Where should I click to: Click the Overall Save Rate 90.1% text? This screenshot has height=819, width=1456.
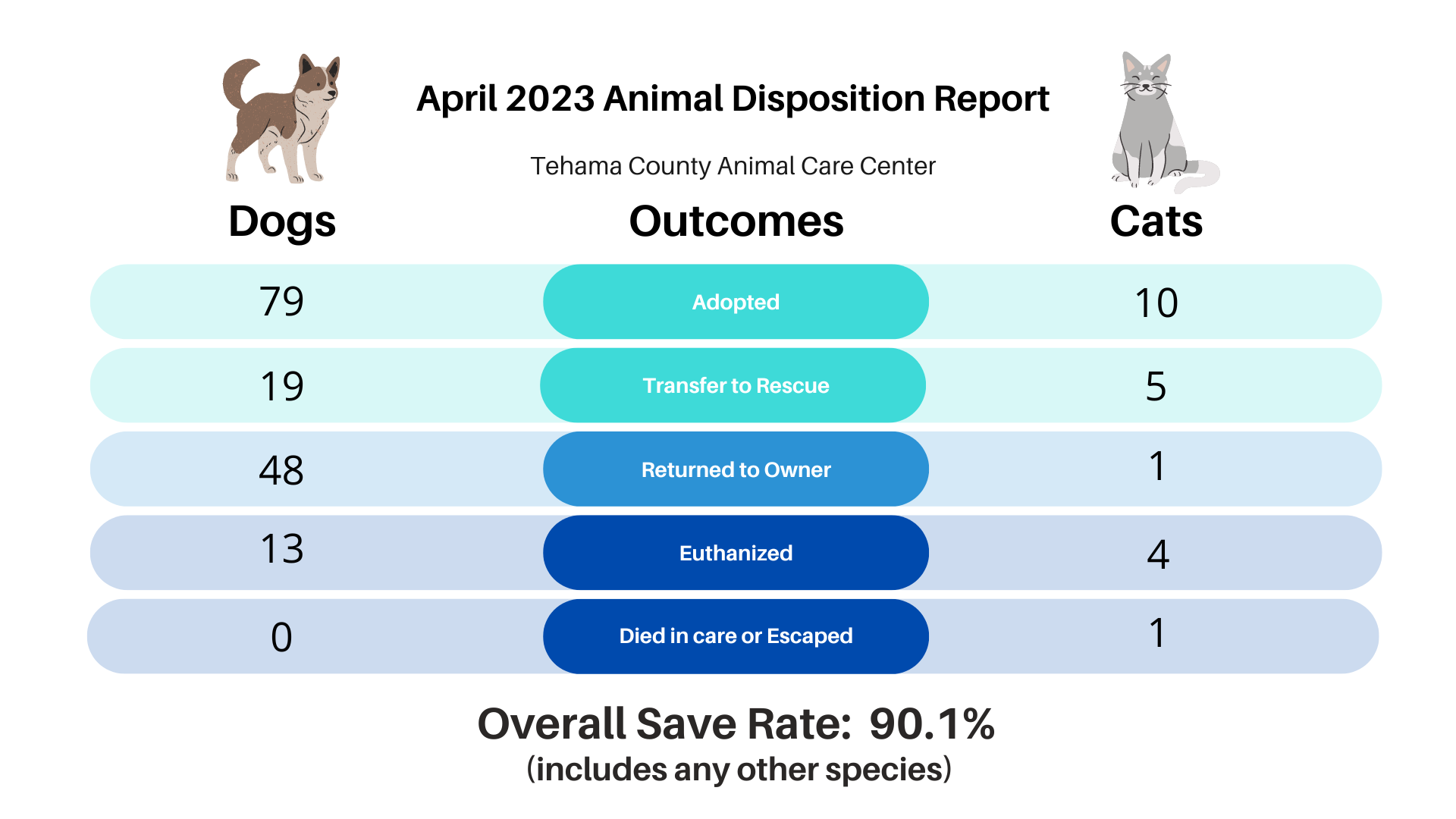736,723
